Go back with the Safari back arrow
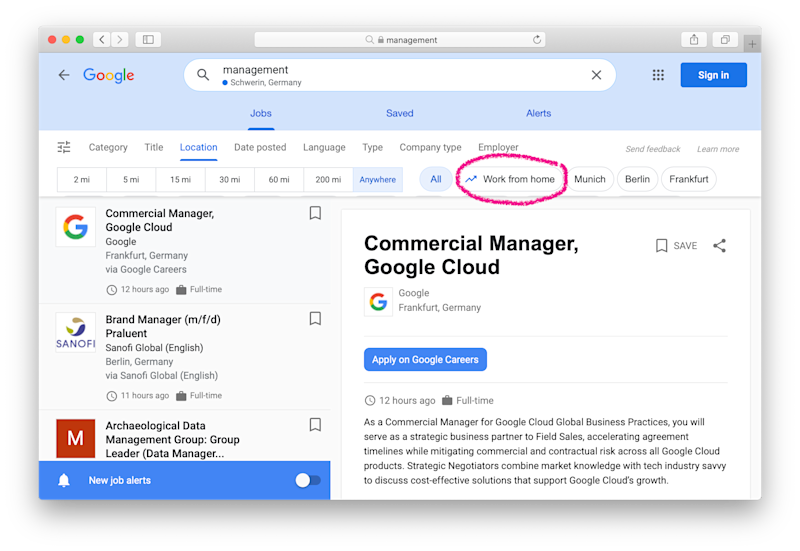 coord(102,40)
